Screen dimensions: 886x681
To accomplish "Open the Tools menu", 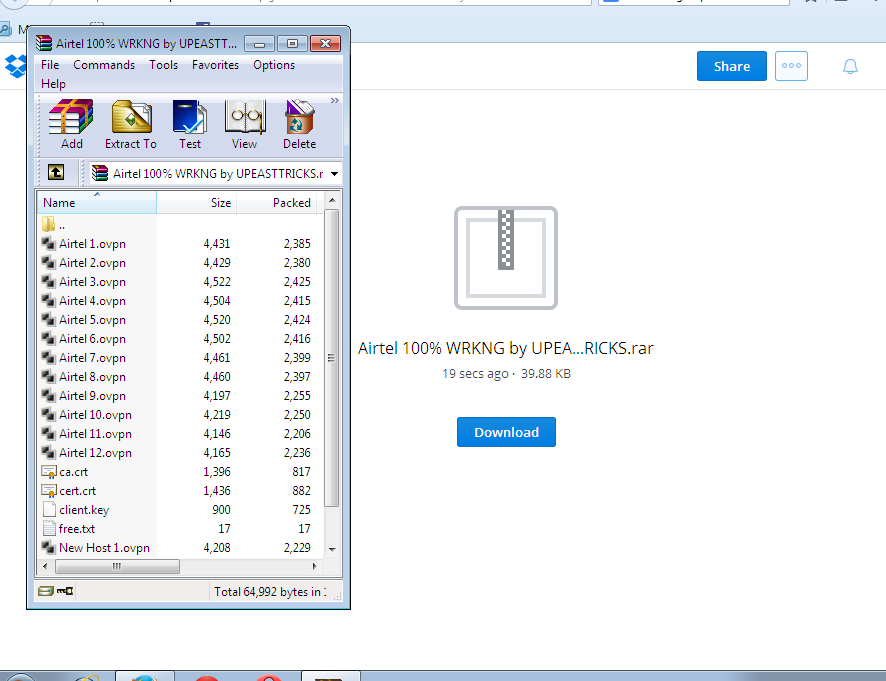I will (x=163, y=65).
